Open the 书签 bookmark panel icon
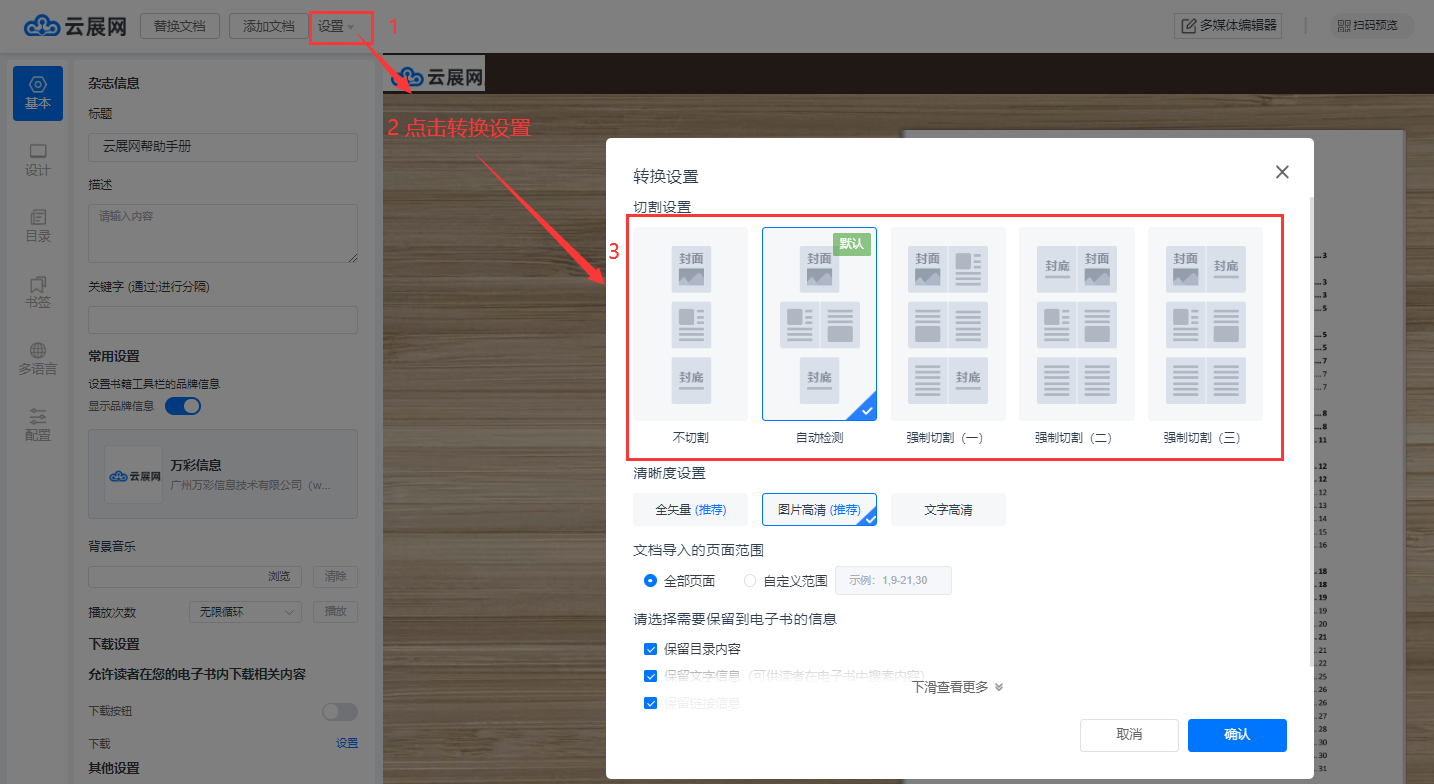The height and width of the screenshot is (784, 1434). (x=38, y=292)
